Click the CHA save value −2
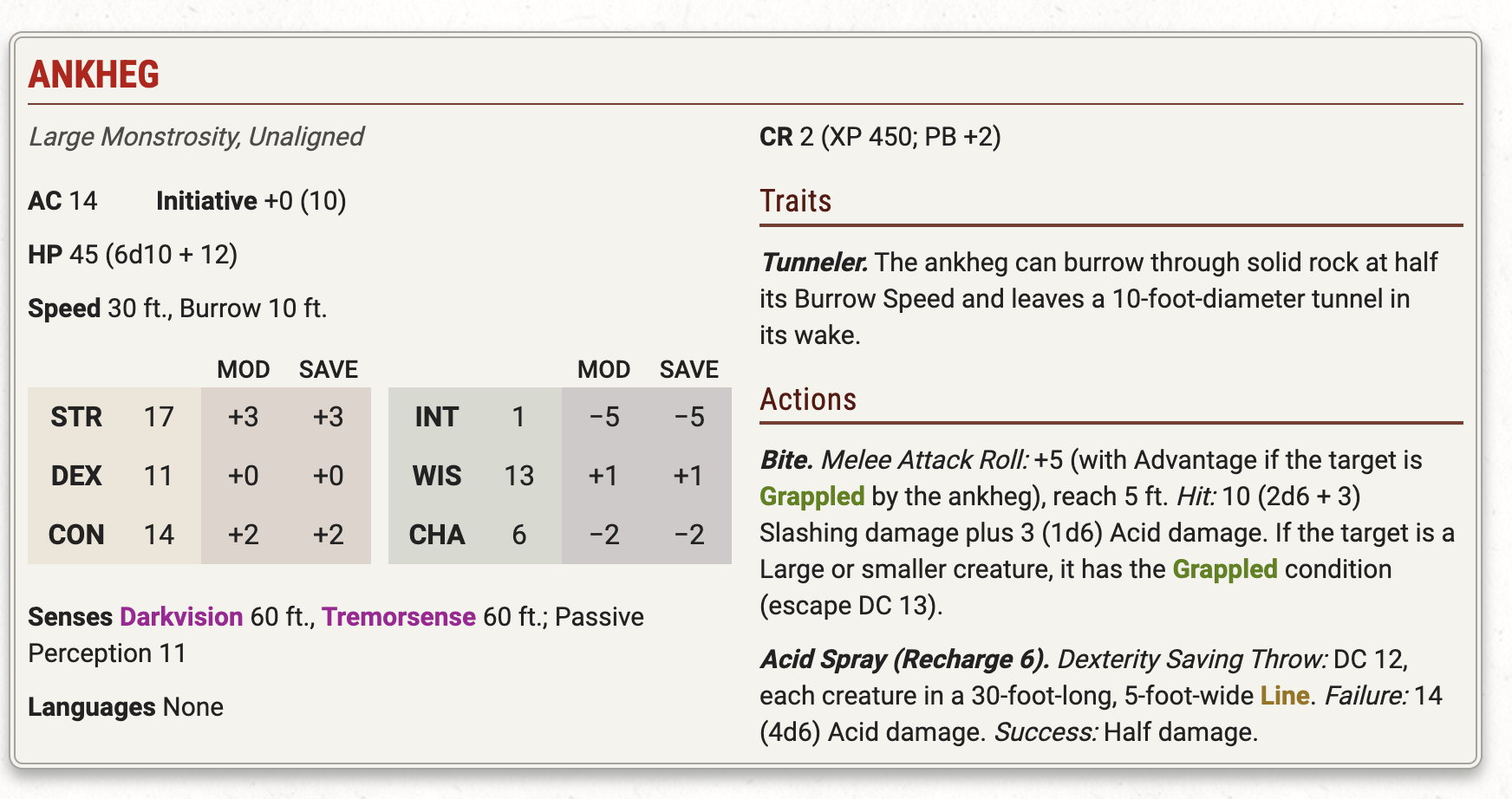The width and height of the screenshot is (1512, 799). pos(689,535)
